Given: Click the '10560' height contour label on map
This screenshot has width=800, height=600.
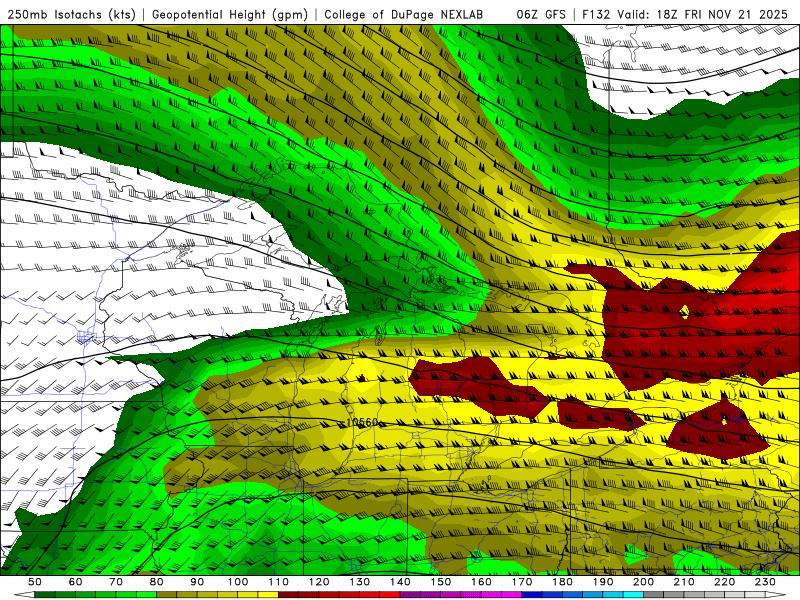Looking at the screenshot, I should (x=361, y=422).
